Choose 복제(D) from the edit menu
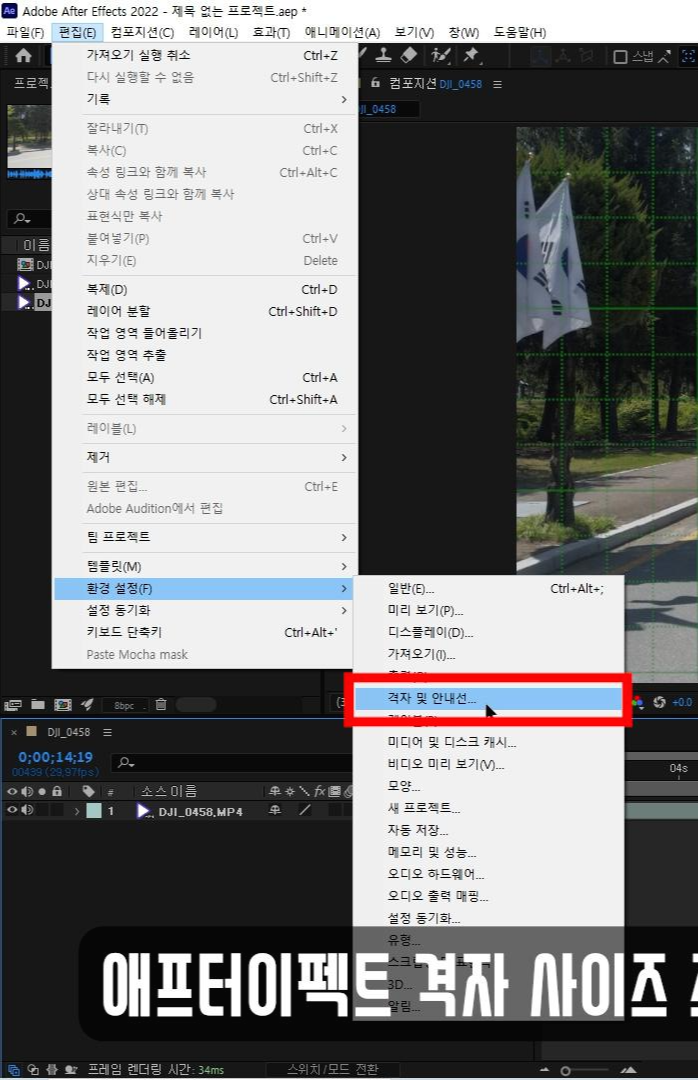 click(205, 289)
